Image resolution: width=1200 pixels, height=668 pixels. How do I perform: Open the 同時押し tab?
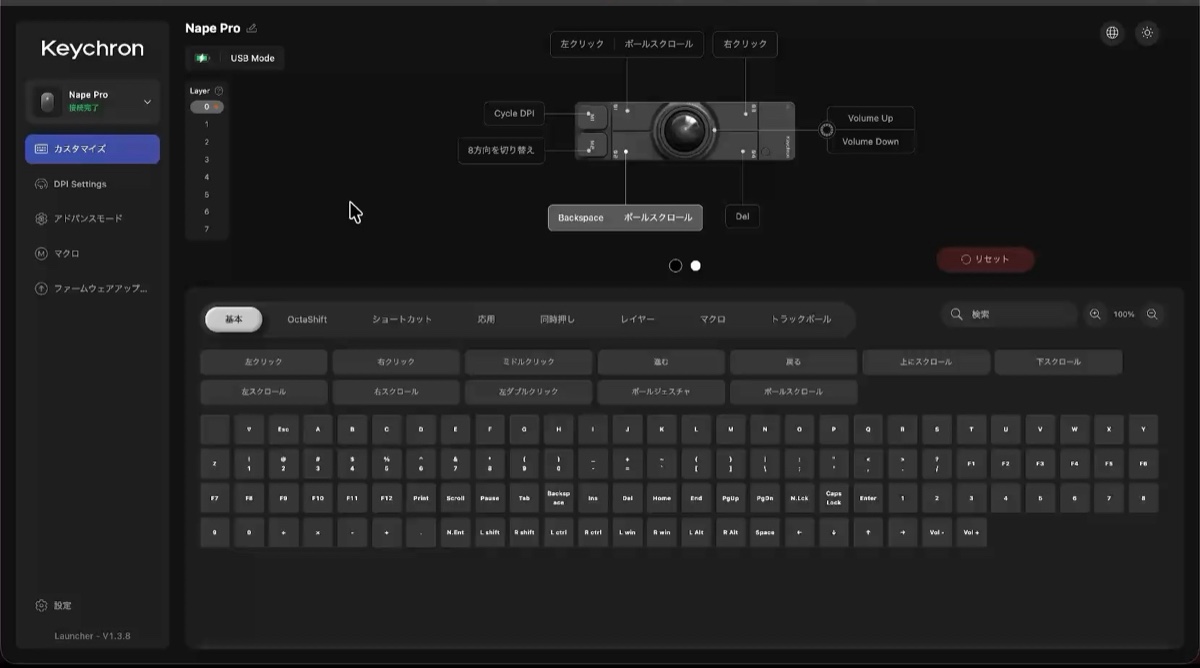click(557, 319)
